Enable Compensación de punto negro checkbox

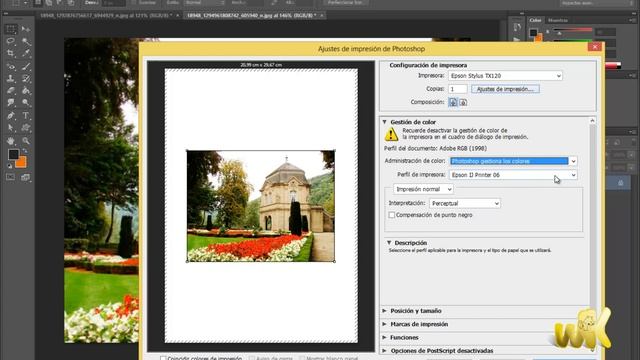tap(391, 215)
